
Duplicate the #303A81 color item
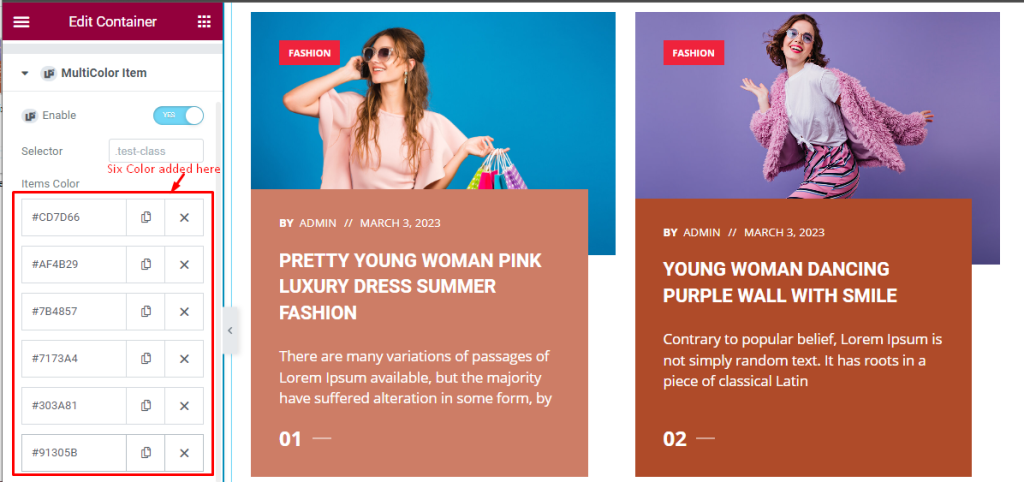[146, 406]
